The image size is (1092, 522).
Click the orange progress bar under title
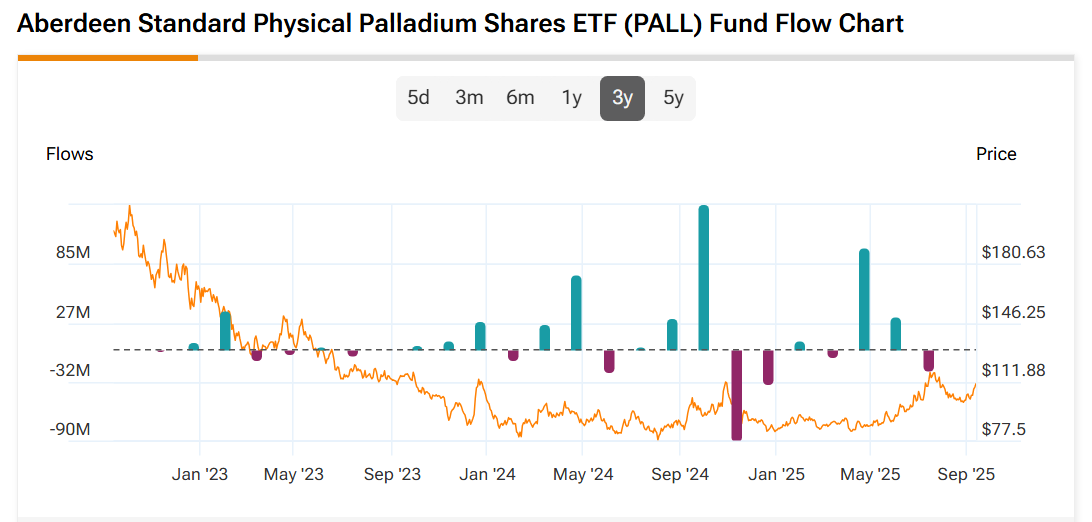point(108,58)
